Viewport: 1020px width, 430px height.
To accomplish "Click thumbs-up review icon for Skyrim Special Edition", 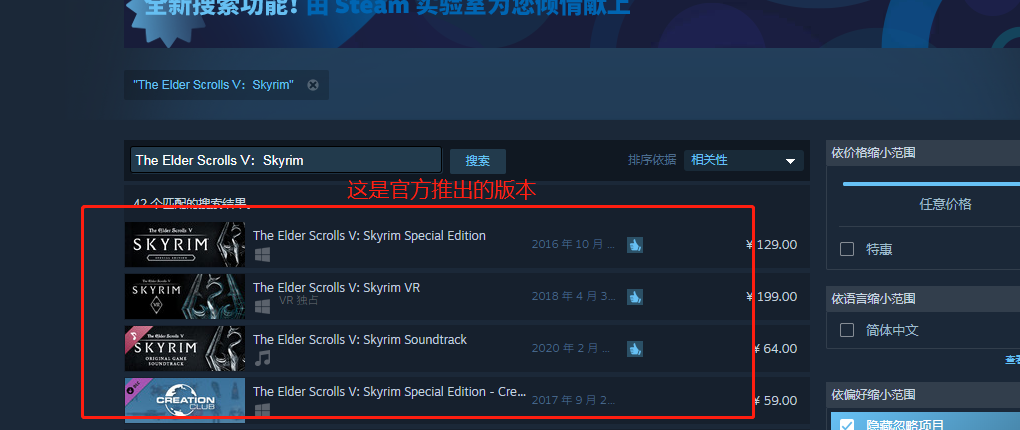I will tap(635, 245).
